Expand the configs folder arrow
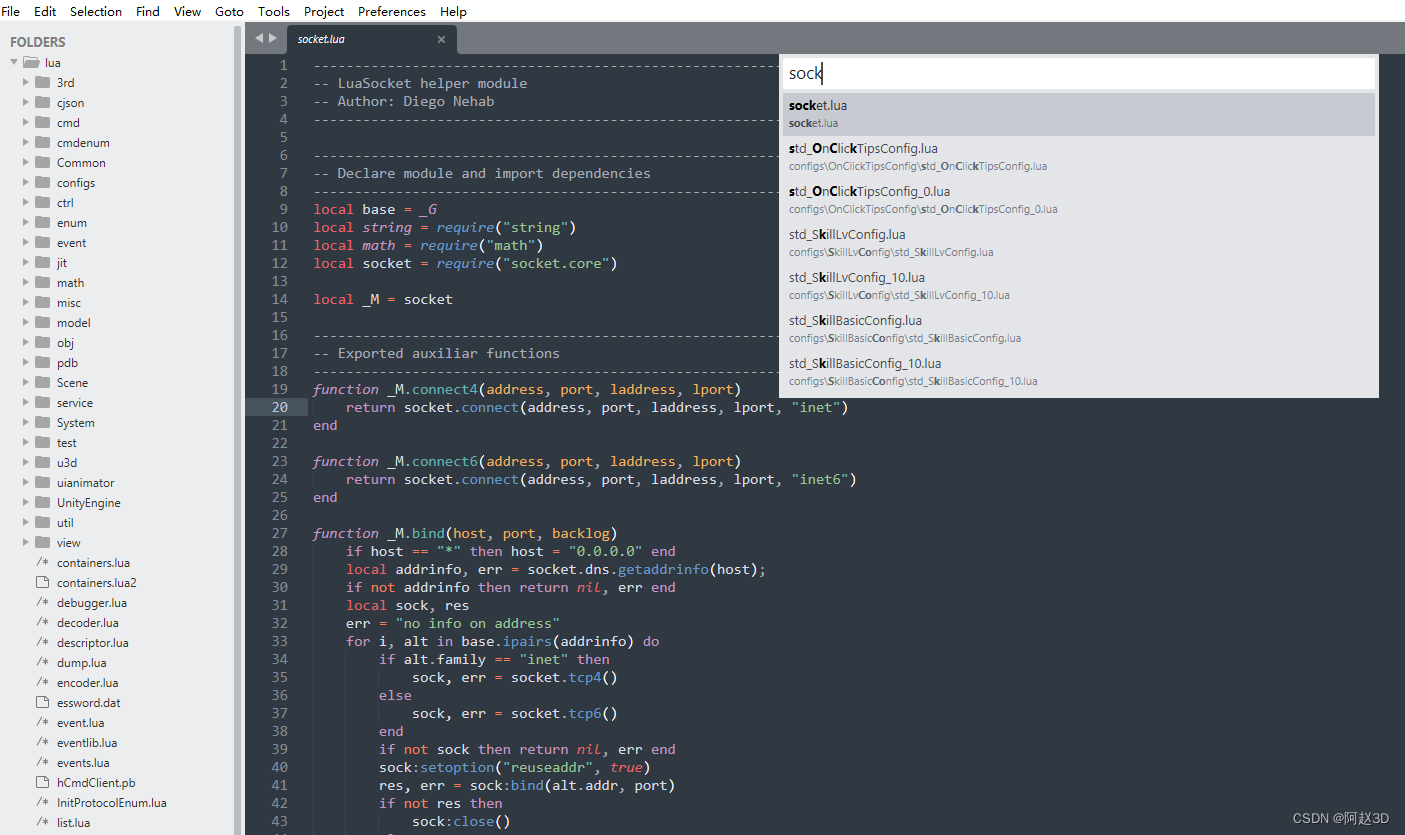The width and height of the screenshot is (1405, 835). coord(26,182)
